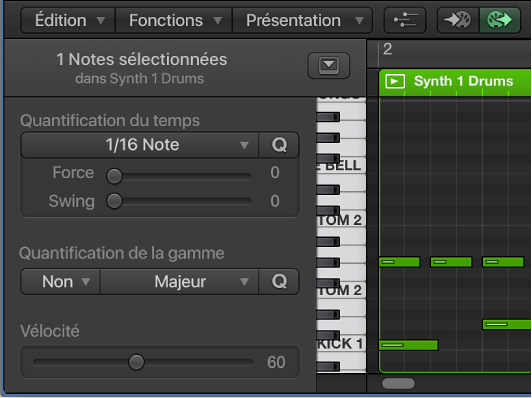Open the Édition menu
This screenshot has height=398, width=532.
[x=68, y=20]
